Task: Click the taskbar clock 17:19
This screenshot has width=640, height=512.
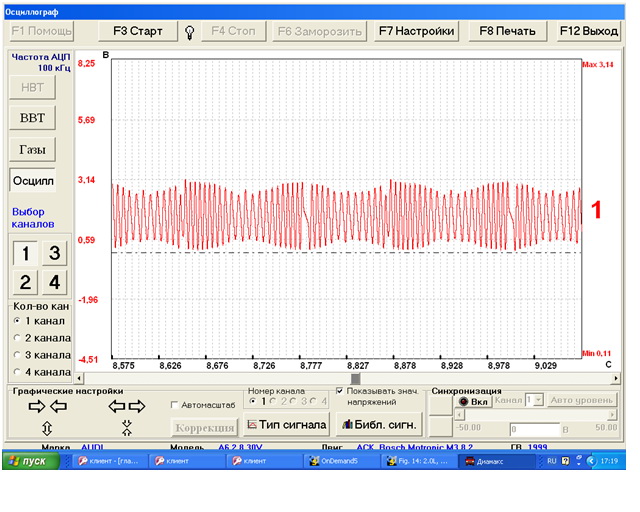Action: (609, 461)
